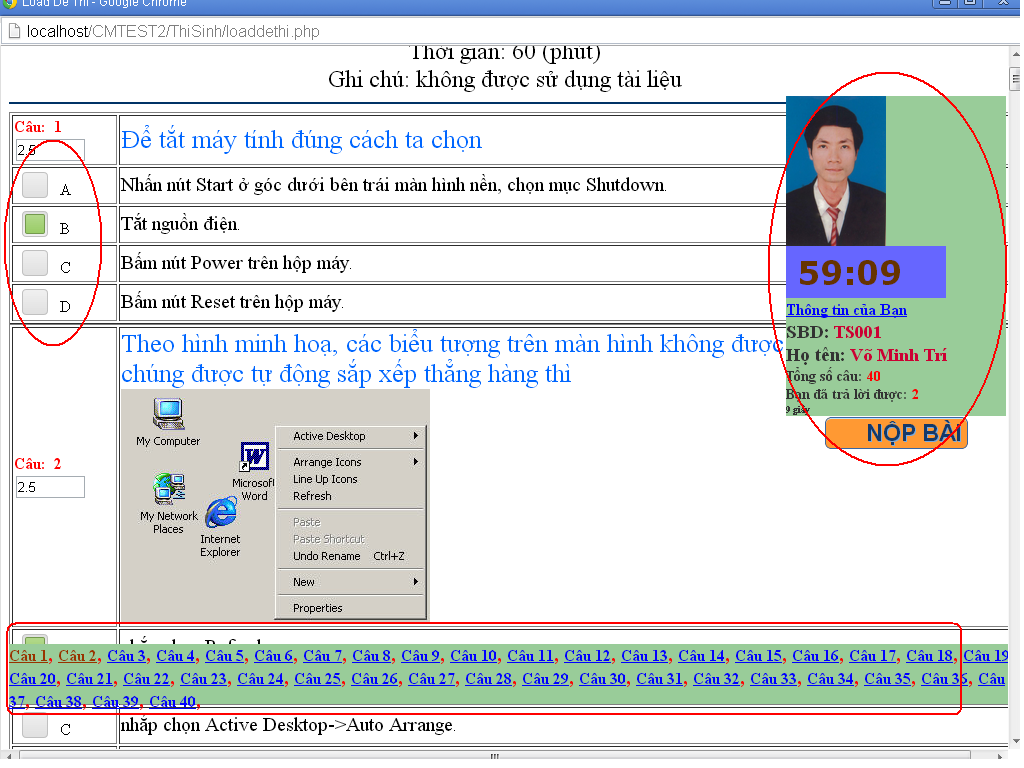The image size is (1024, 768).
Task: Go to Câu 28
Action: (488, 679)
